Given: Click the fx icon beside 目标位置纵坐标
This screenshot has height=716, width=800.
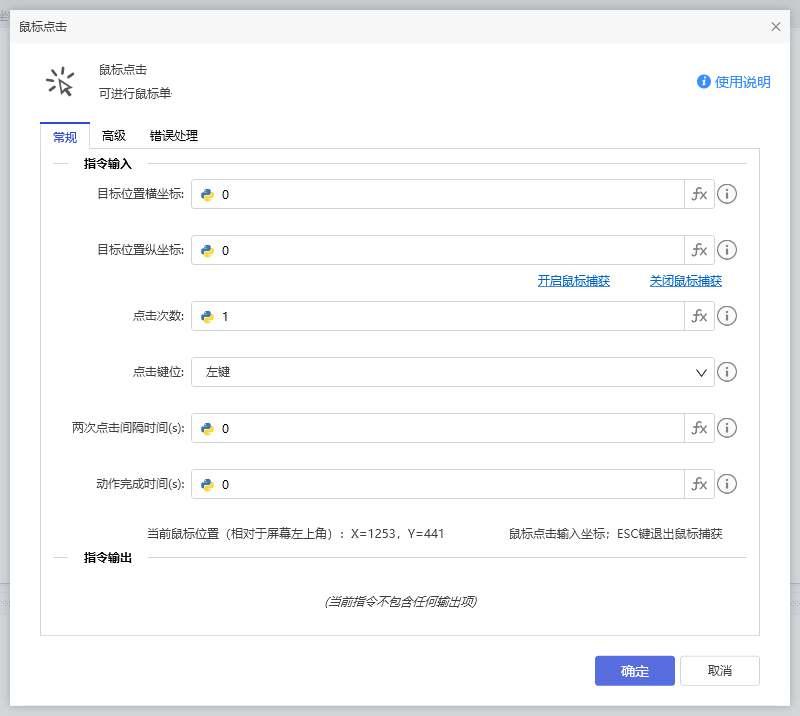Looking at the screenshot, I should 699,250.
